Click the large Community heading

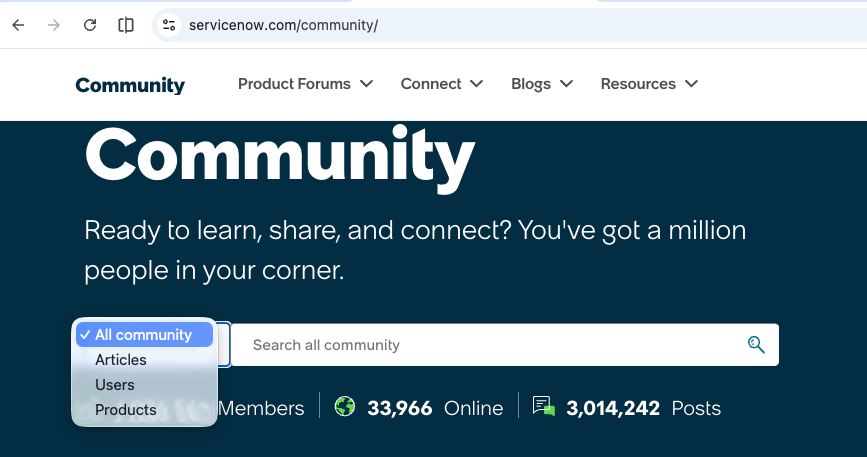coord(280,157)
